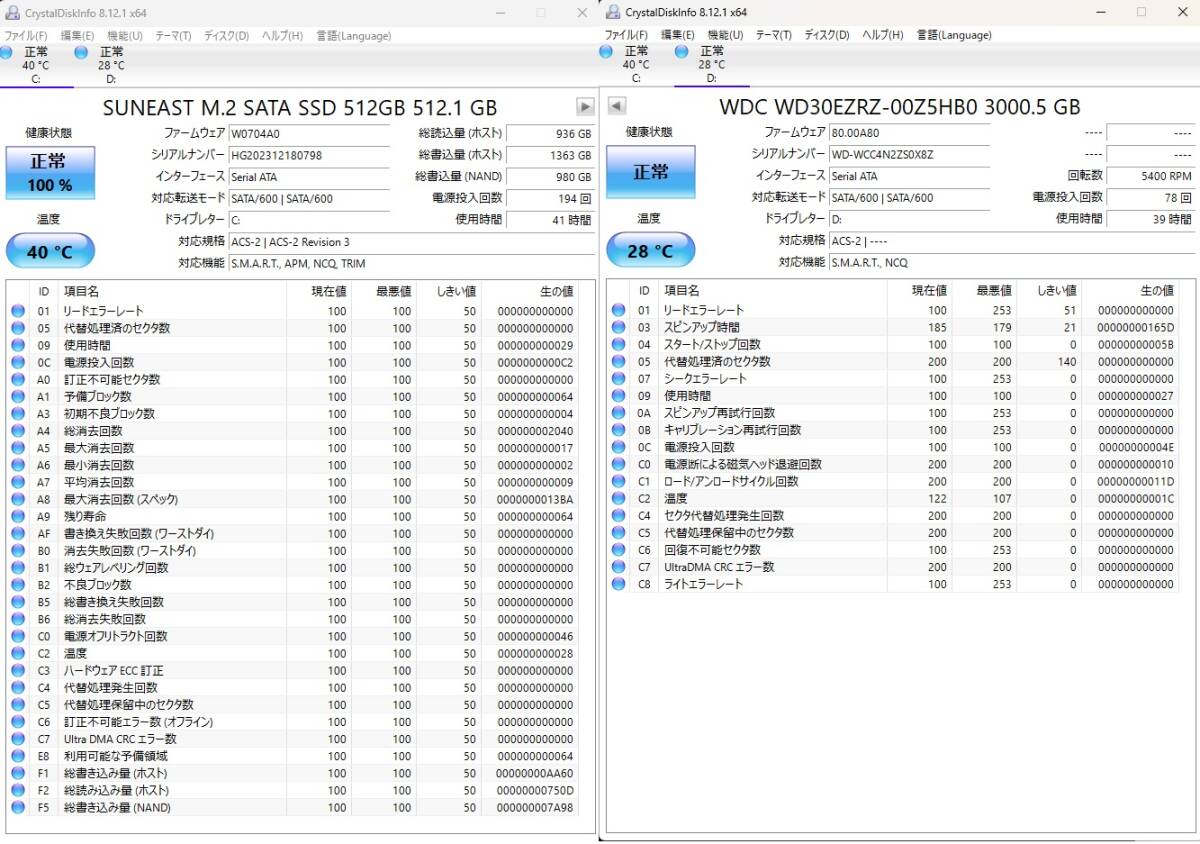Open ディスク menu in left window

pyautogui.click(x=226, y=35)
